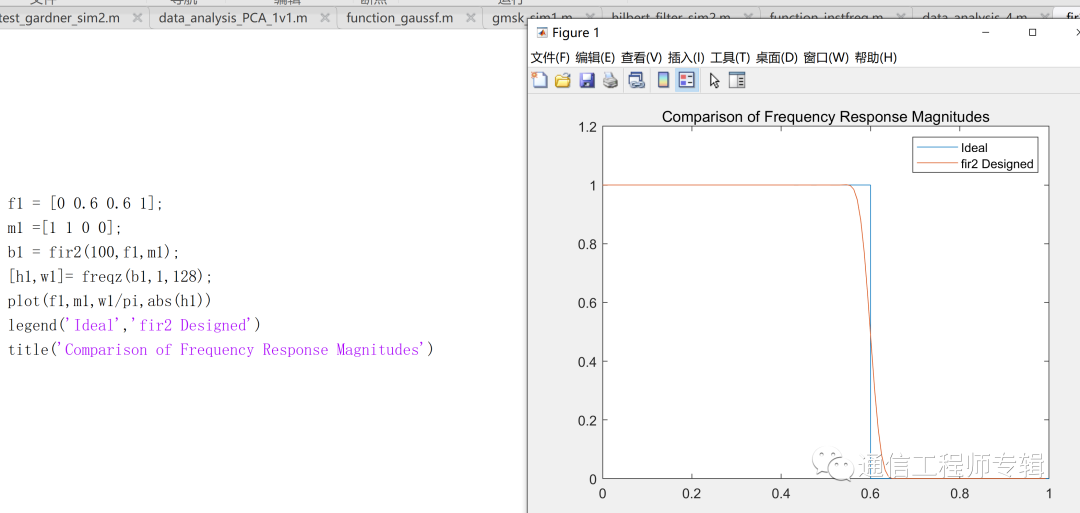Image resolution: width=1080 pixels, height=513 pixels.
Task: Print the figure using printer icon
Action: 610,81
